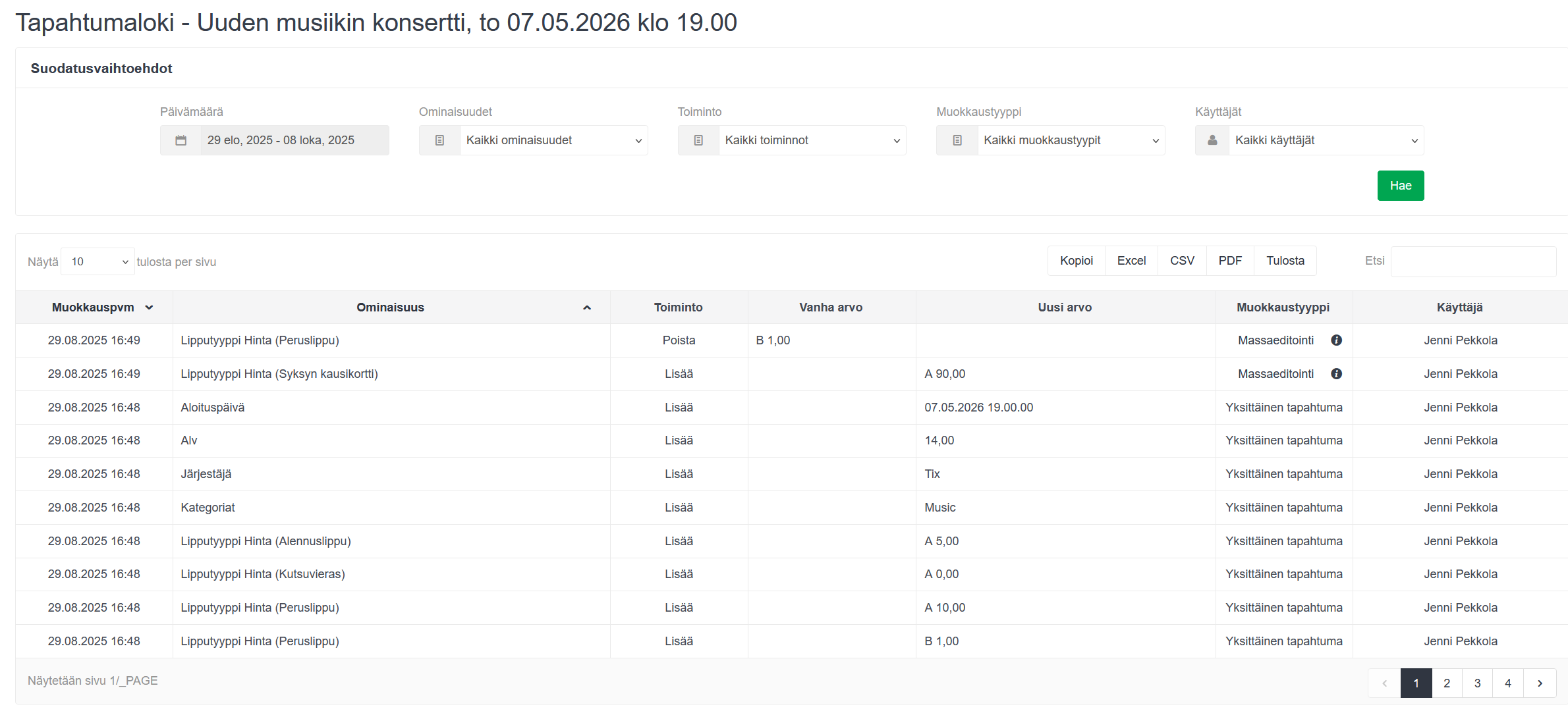The height and width of the screenshot is (717, 1568).
Task: Export log as PDF
Action: pyautogui.click(x=1229, y=261)
